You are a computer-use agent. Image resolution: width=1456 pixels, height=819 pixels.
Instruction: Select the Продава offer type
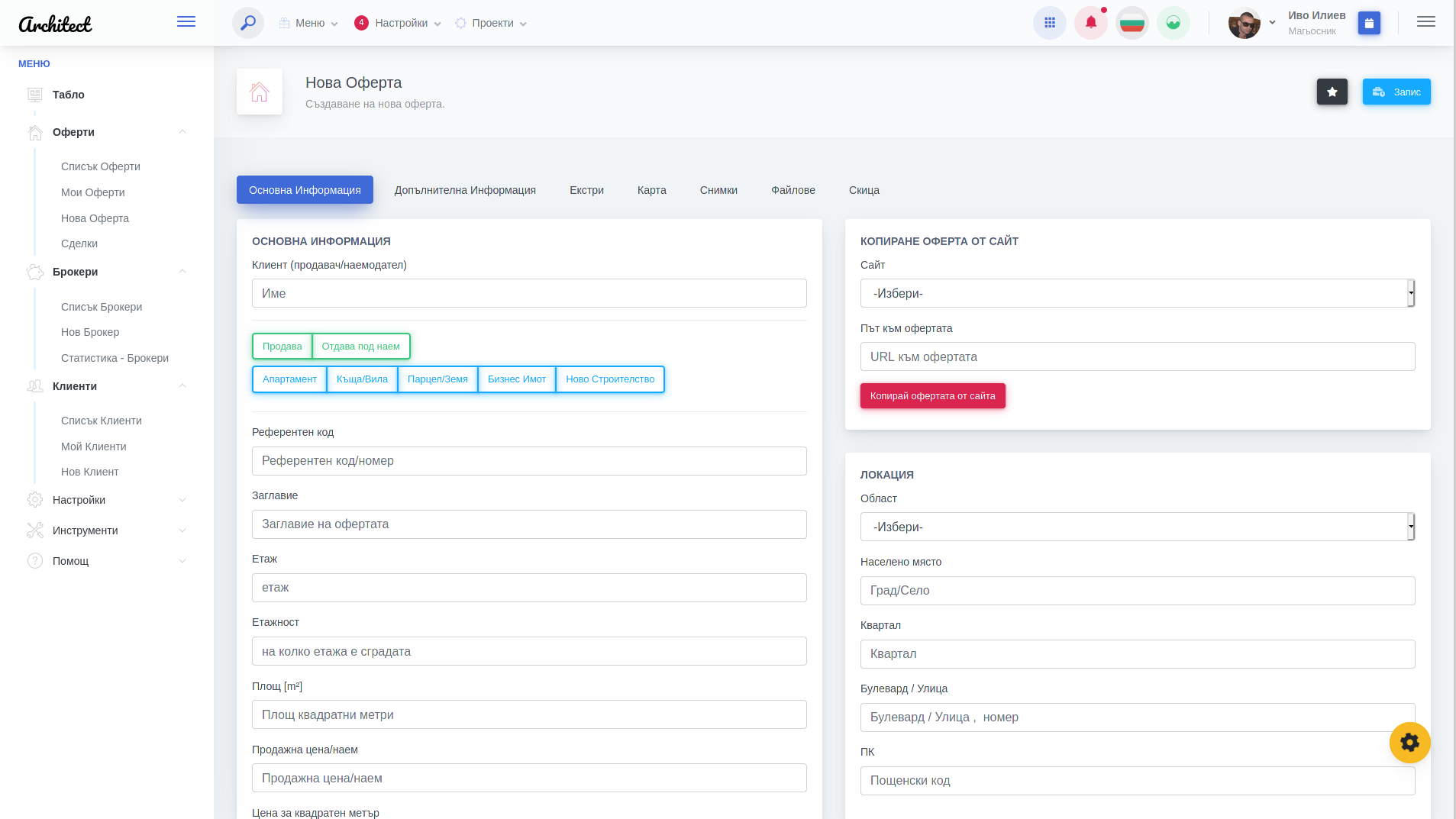[x=282, y=347]
